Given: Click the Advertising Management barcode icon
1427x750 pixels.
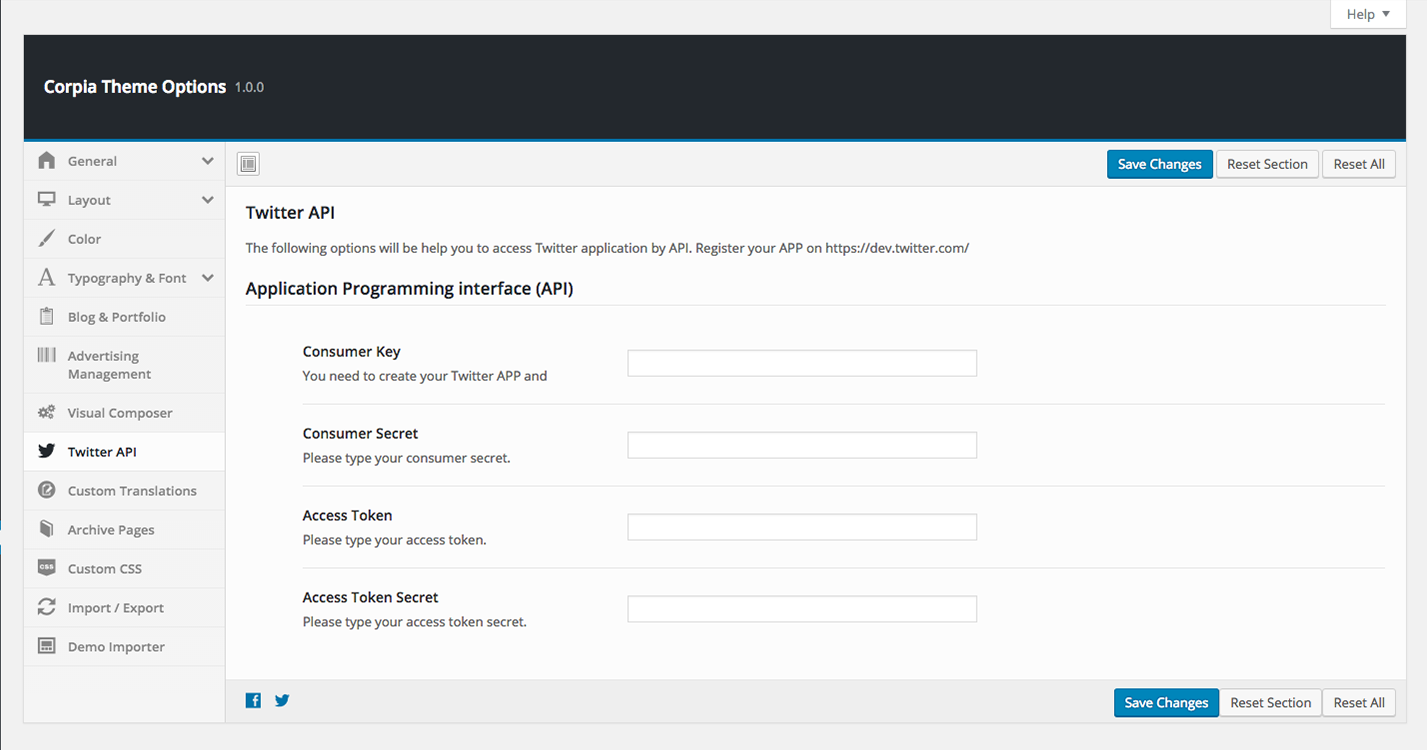Looking at the screenshot, I should tap(46, 356).
